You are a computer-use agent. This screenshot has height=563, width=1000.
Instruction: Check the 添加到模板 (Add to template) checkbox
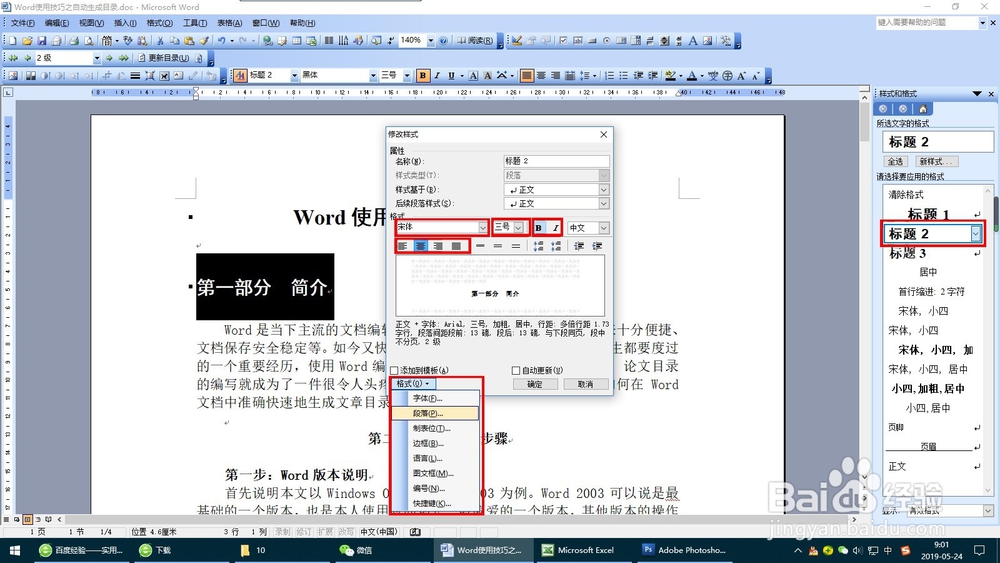tap(394, 370)
